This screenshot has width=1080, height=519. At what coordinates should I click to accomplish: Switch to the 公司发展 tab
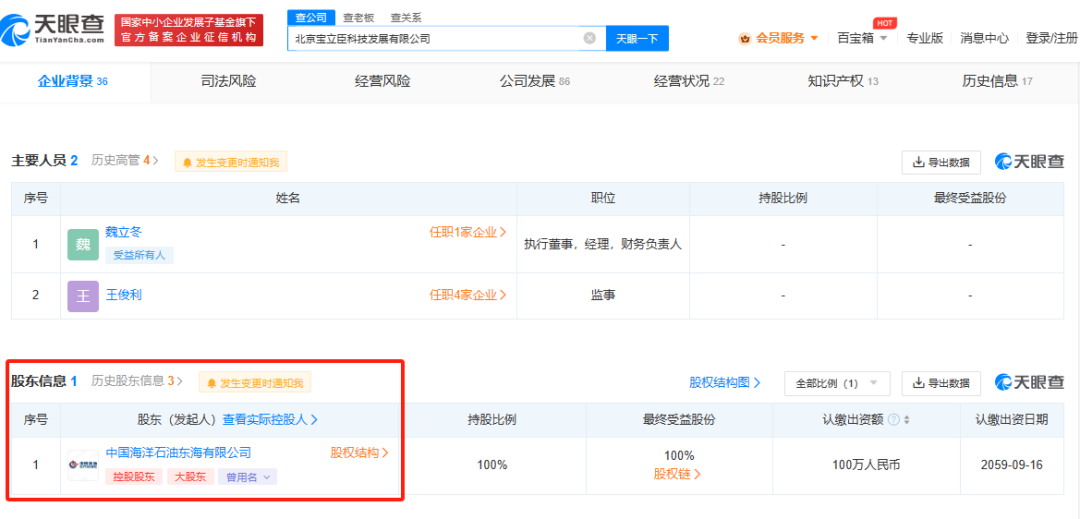coord(534,81)
